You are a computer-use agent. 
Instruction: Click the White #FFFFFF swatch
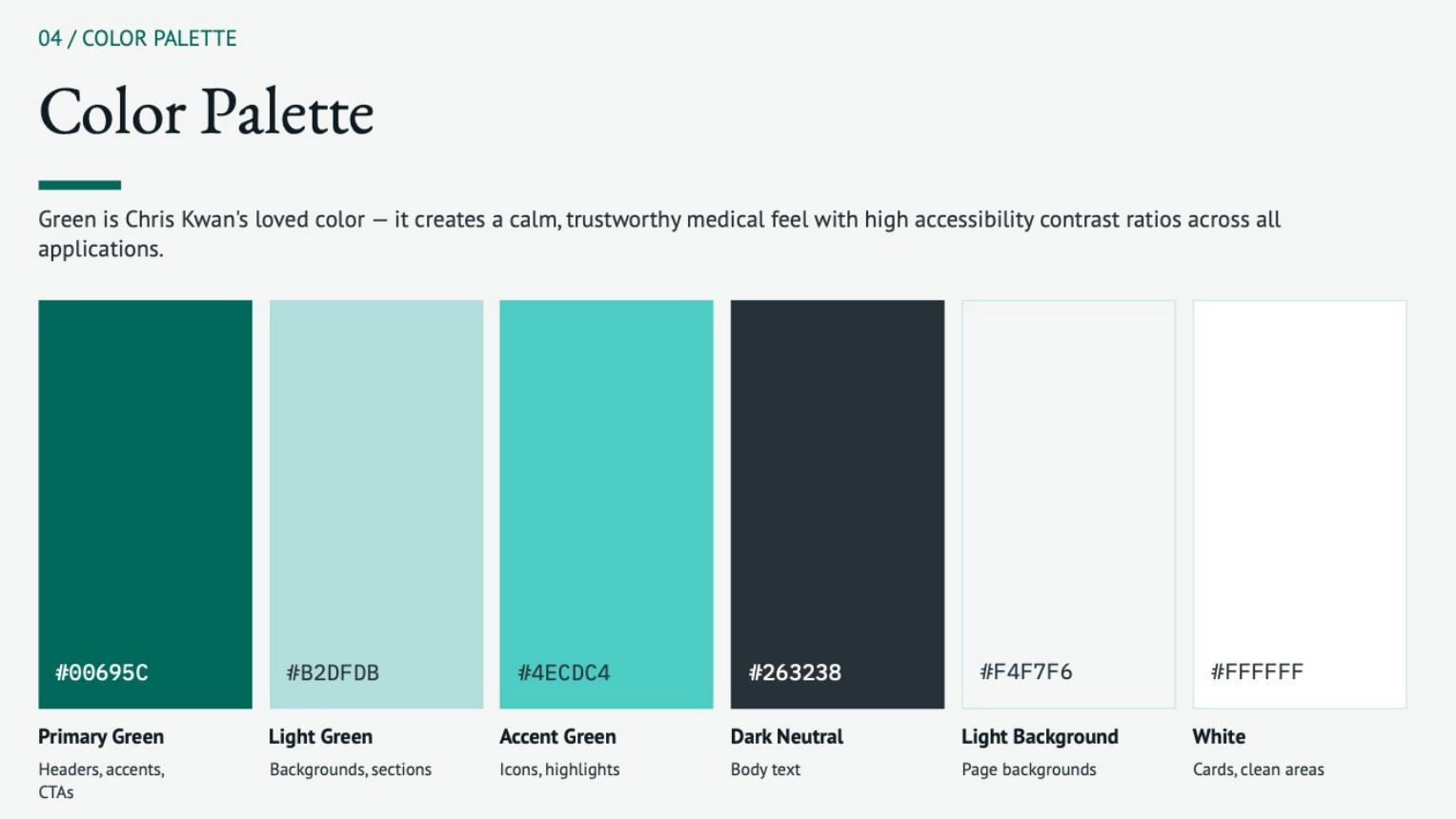(x=1300, y=504)
